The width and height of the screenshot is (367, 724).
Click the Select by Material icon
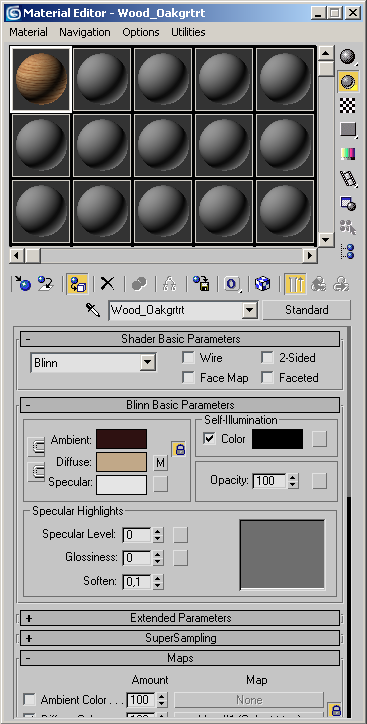click(349, 227)
